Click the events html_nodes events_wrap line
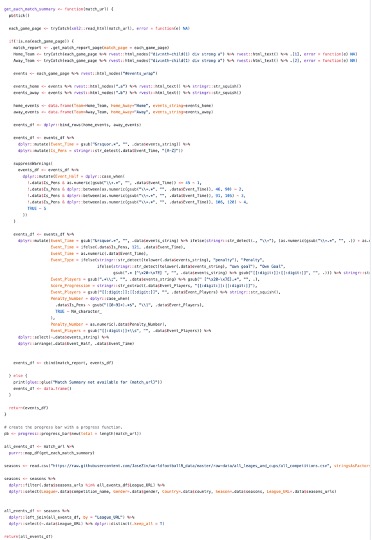This screenshot has height=540, width=372. [x=85, y=73]
